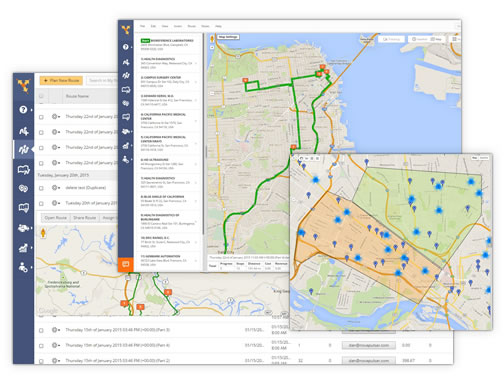Open gear dropdown for Thursday 15th Part 3 route
Viewport: 504px width, 383px height.
tap(55, 330)
